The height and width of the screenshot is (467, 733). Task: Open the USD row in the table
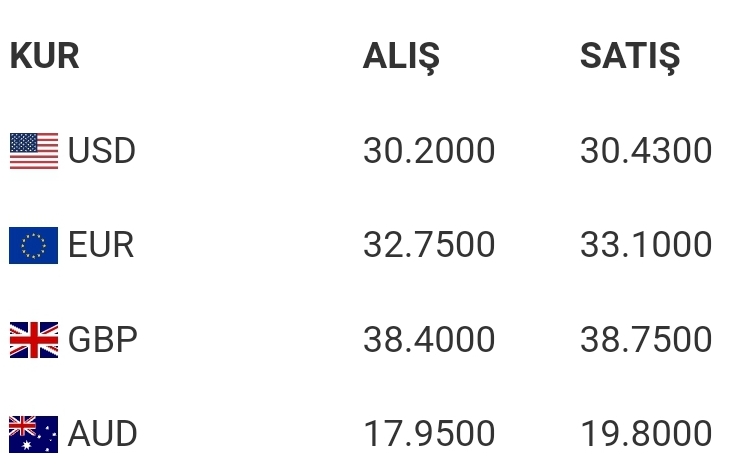click(361, 151)
